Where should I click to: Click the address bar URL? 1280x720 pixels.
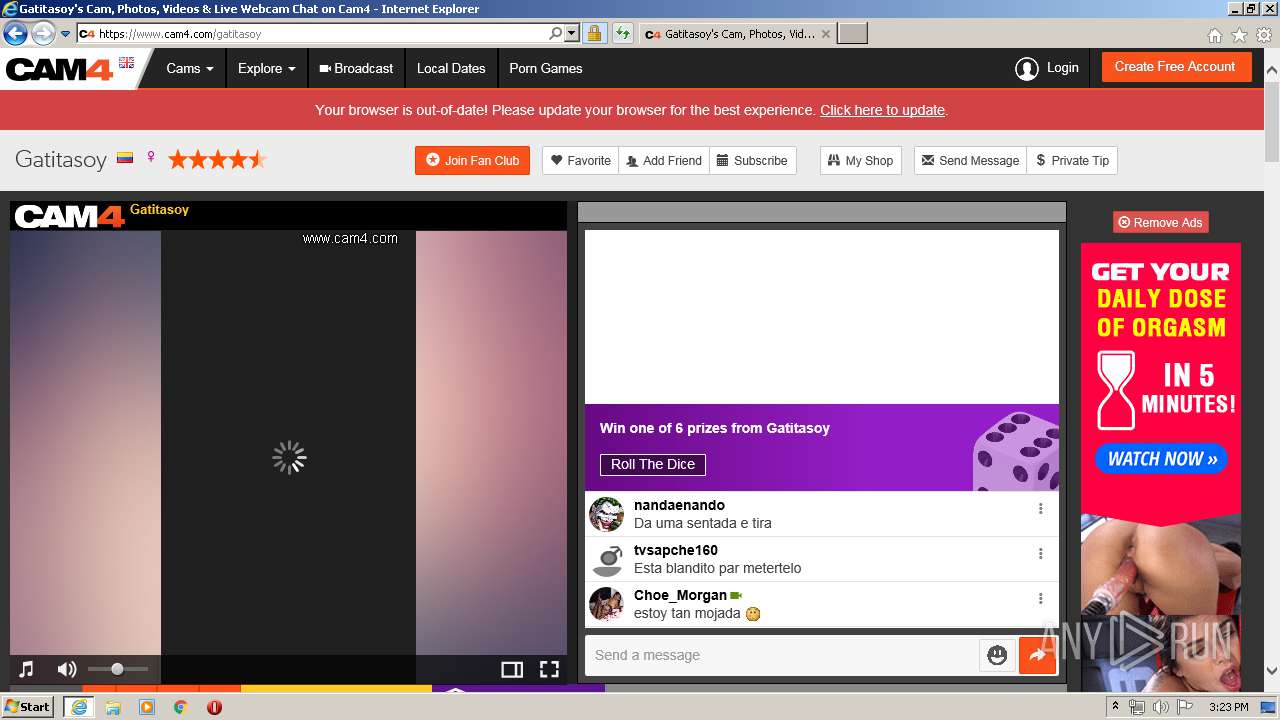pyautogui.click(x=180, y=34)
